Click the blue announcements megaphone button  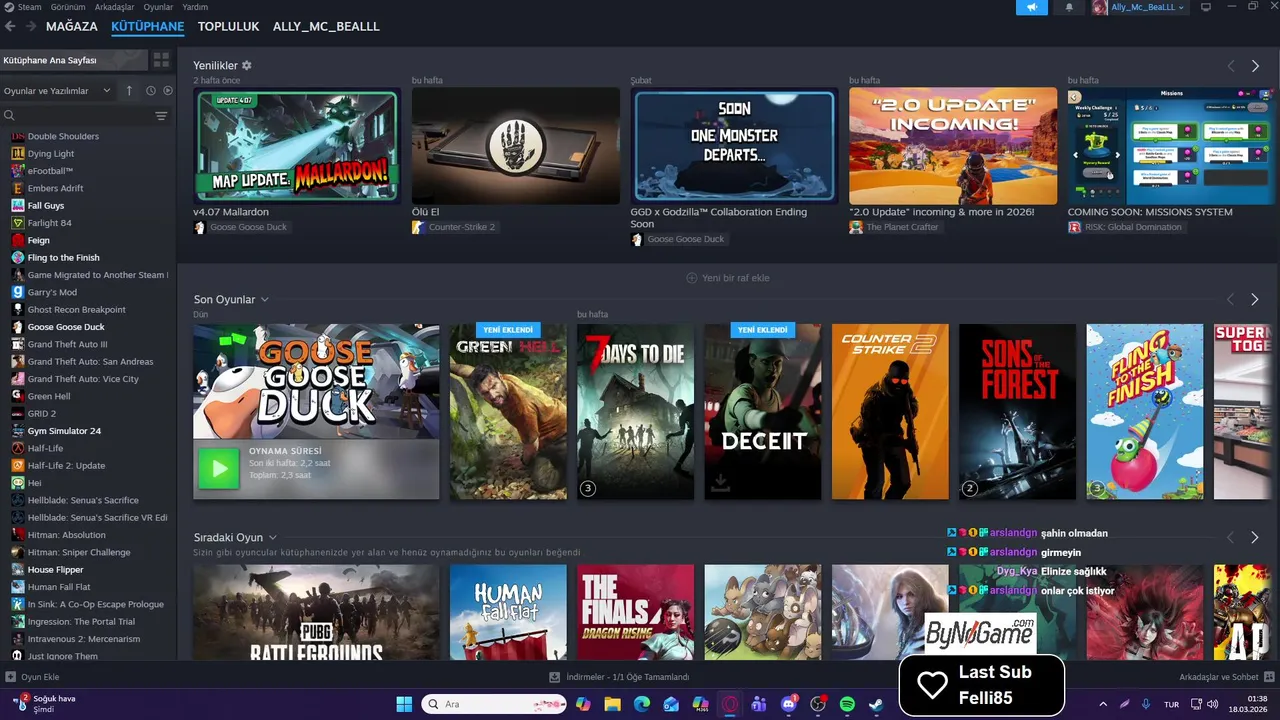[1031, 7]
